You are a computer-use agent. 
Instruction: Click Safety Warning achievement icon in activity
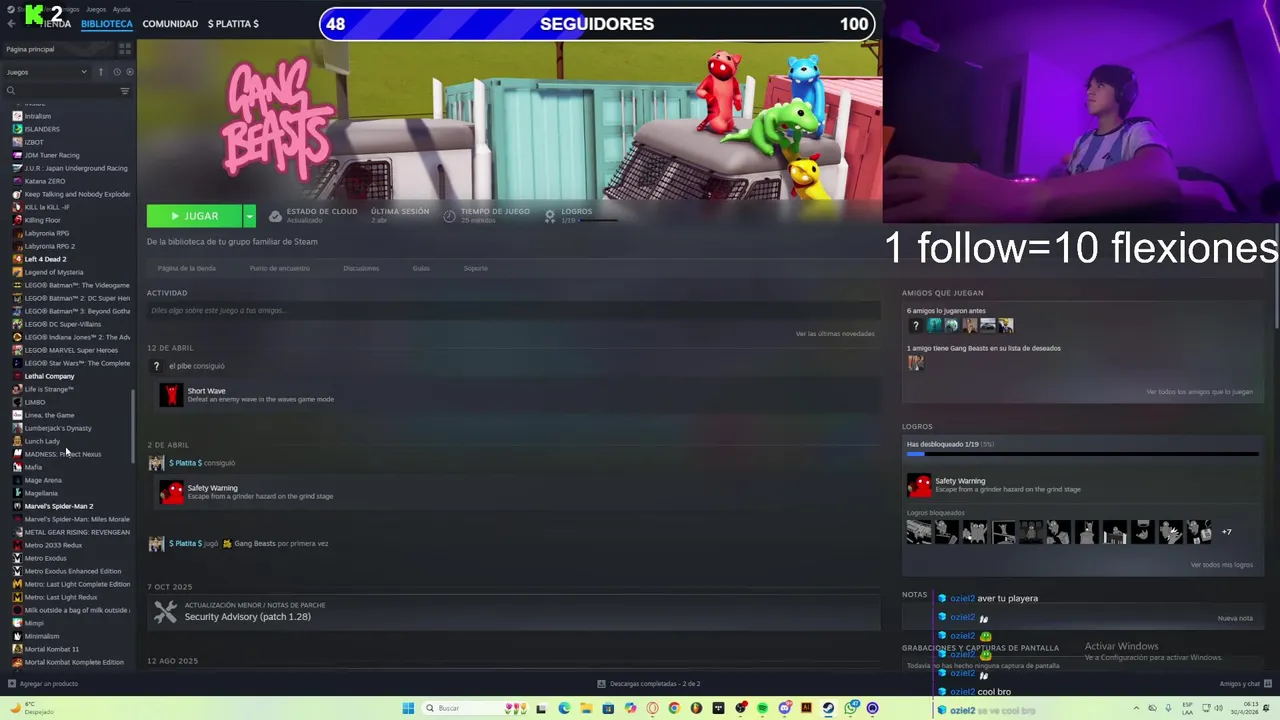point(171,491)
